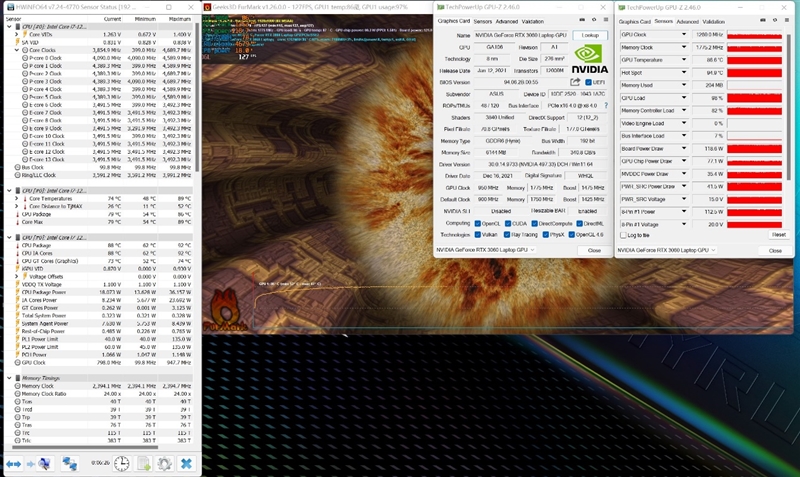
Task: Switch to Validation tab in Sensors window
Action: 713,21
